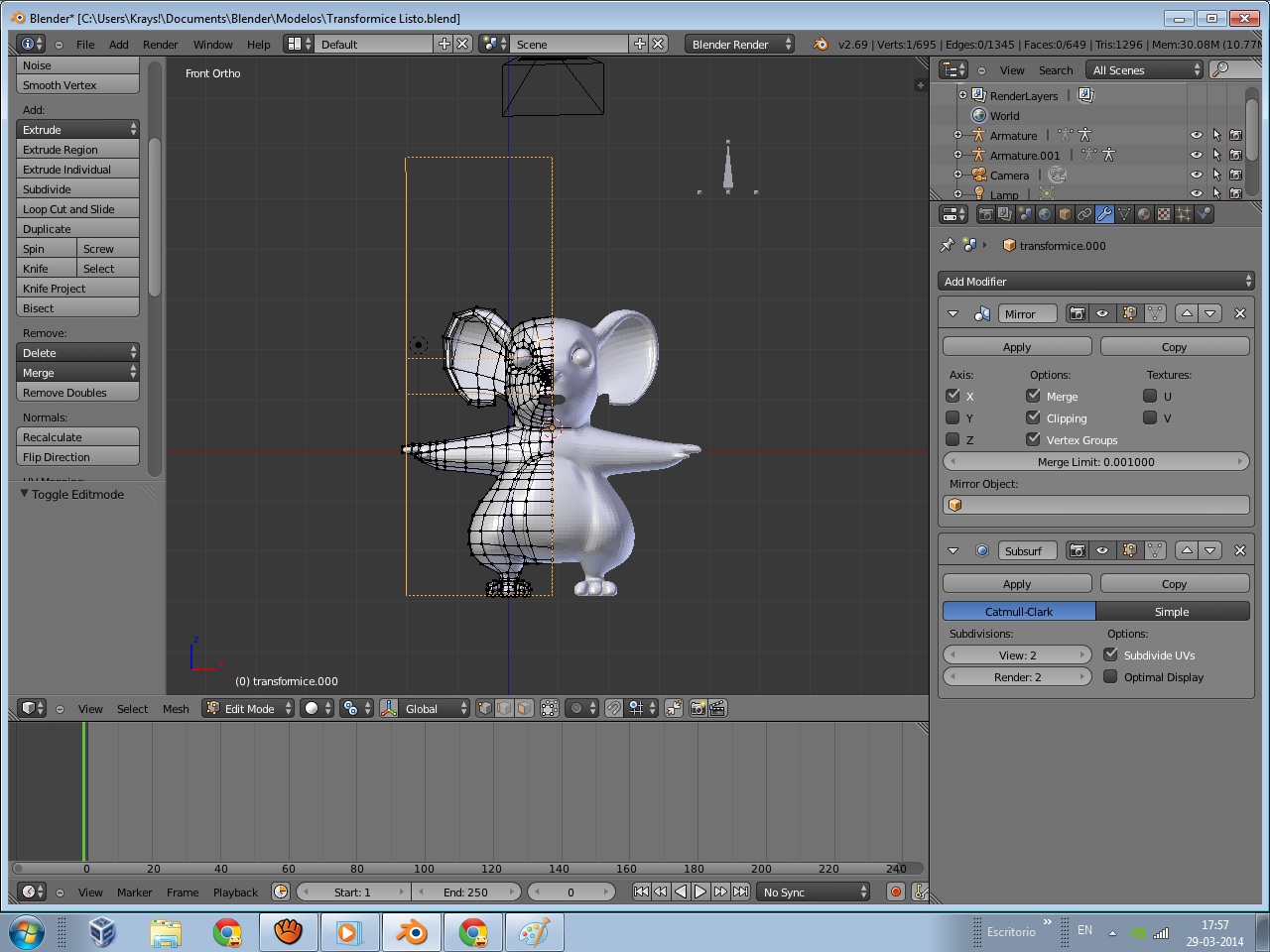Open the All Scenes outliner dropdown
This screenshot has width=1270, height=952.
tap(1144, 69)
